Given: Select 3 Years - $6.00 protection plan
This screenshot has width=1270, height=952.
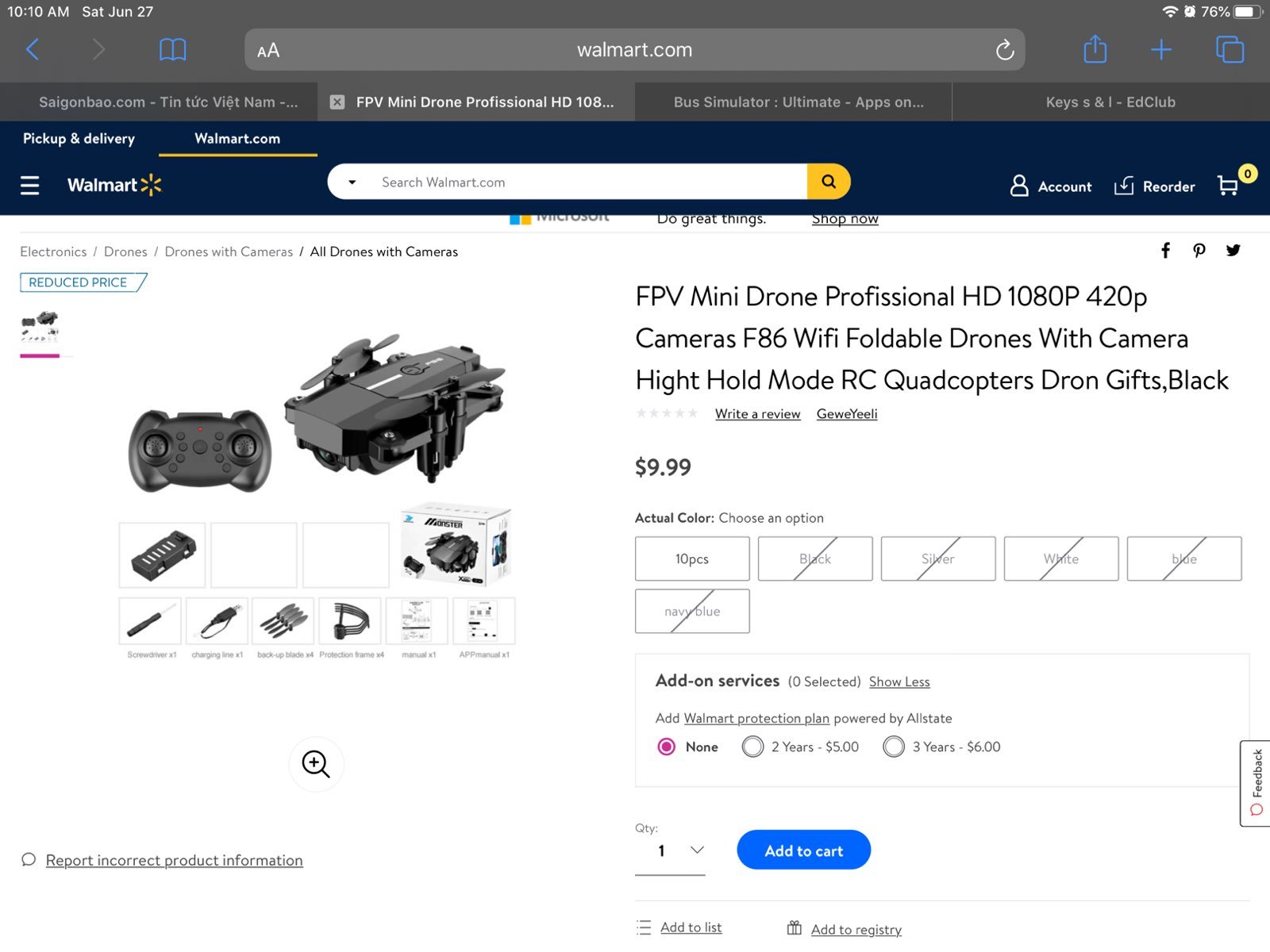Looking at the screenshot, I should [894, 747].
